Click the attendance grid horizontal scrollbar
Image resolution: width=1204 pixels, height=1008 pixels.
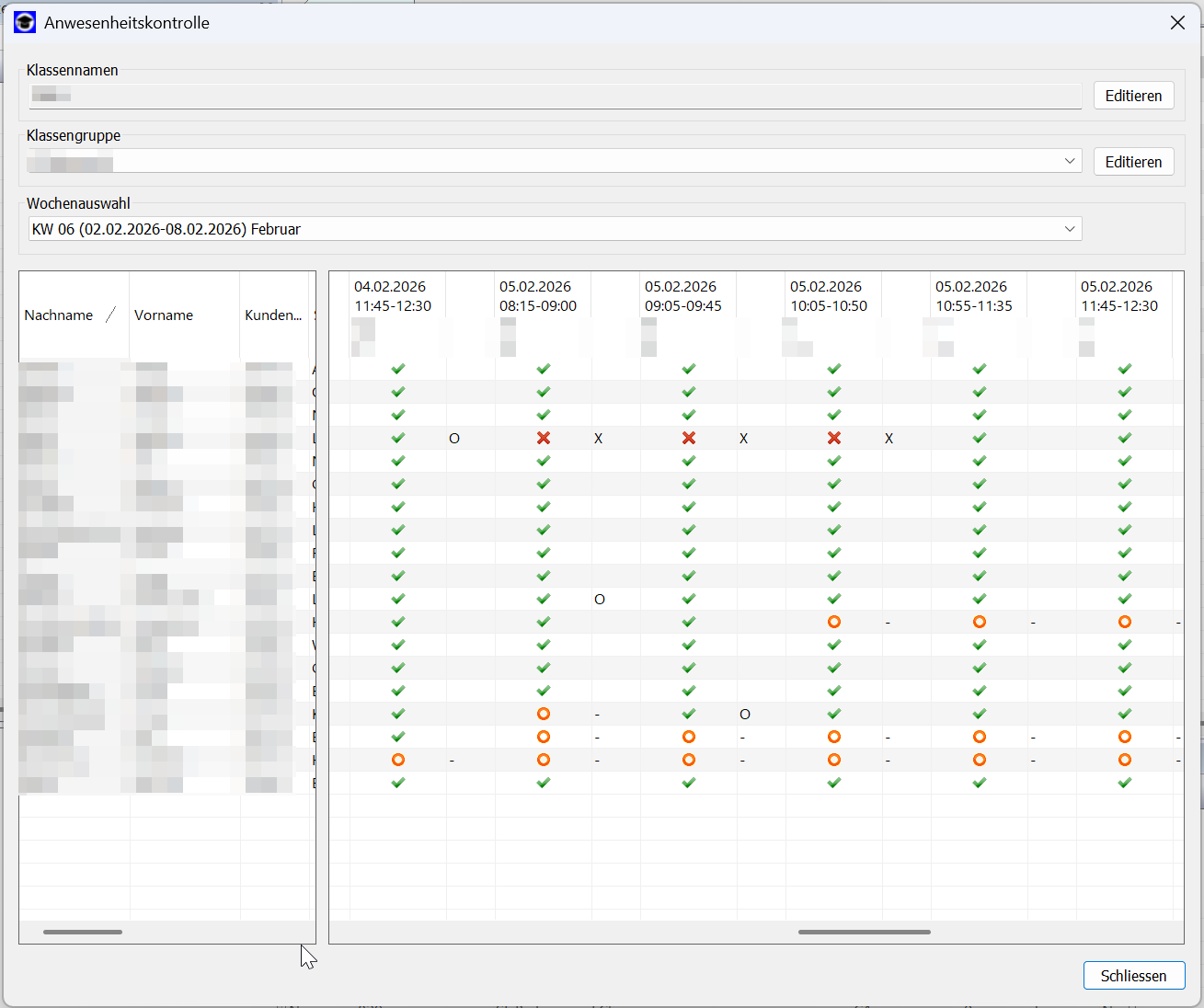point(865,932)
